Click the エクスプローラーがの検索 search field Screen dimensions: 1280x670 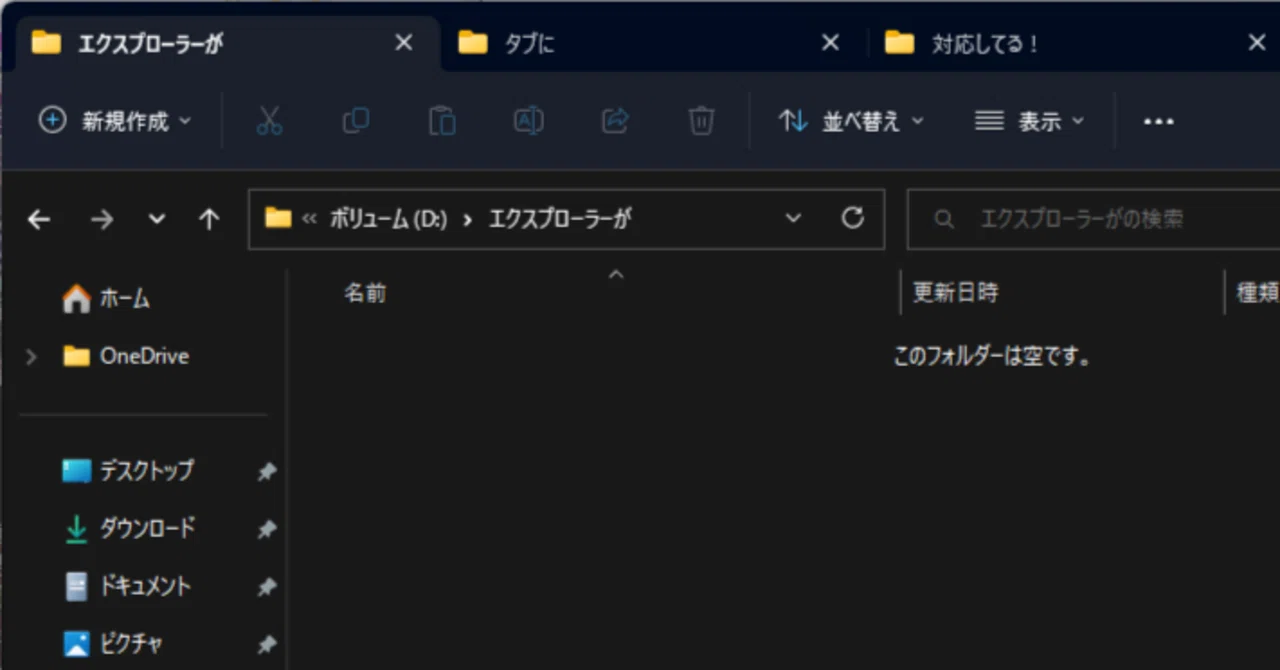pyautogui.click(x=1093, y=219)
